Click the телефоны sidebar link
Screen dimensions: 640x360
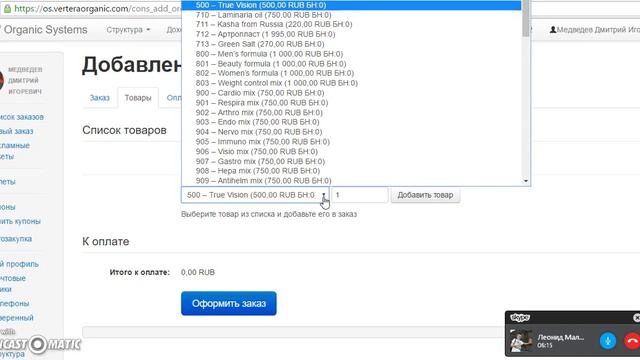coord(15,304)
